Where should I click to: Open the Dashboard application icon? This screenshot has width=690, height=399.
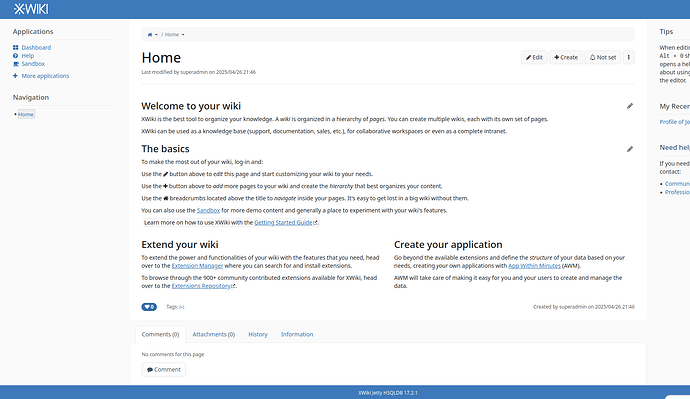(15, 48)
